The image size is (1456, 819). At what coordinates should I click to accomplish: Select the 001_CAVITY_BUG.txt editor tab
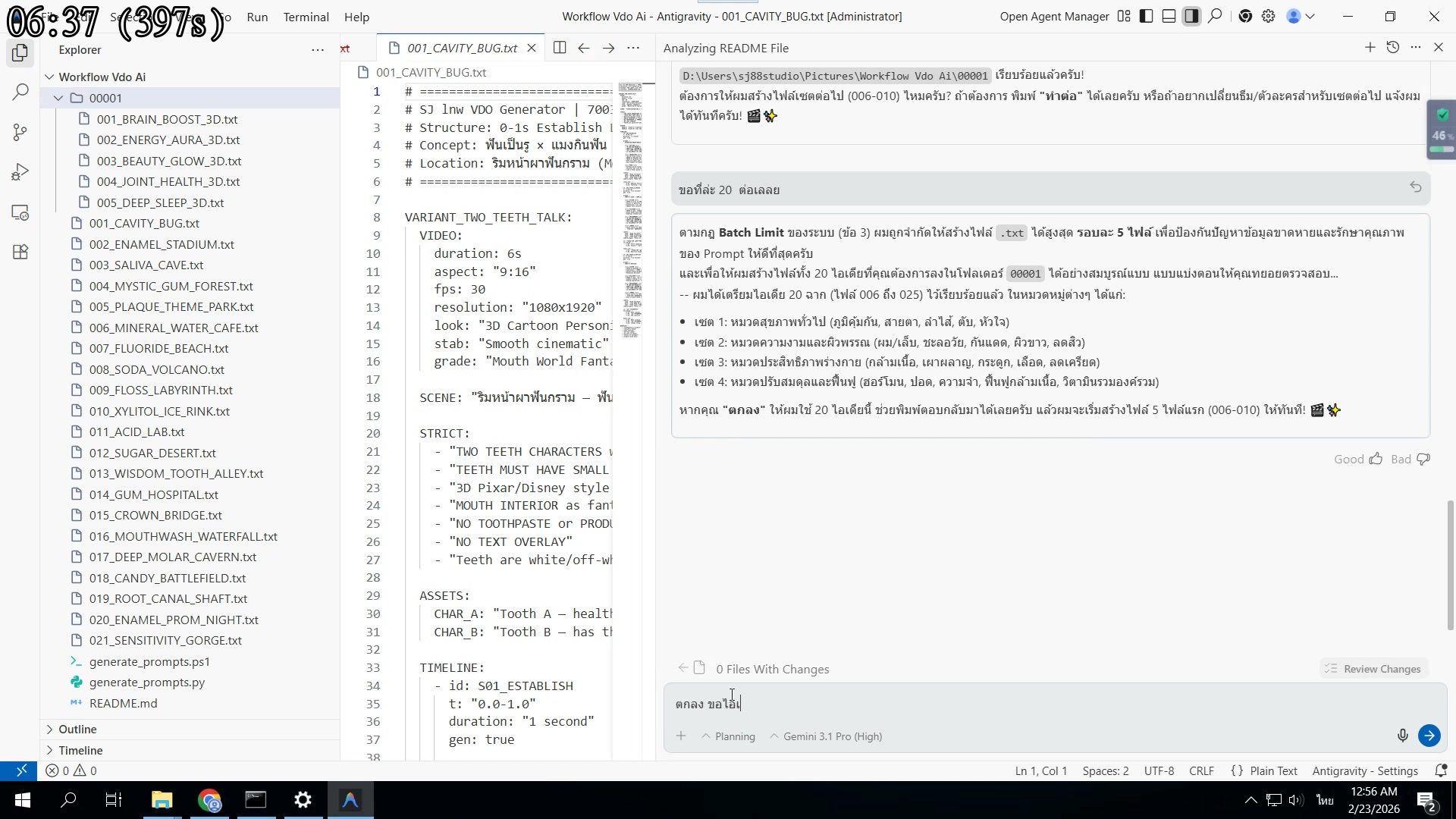(x=461, y=48)
